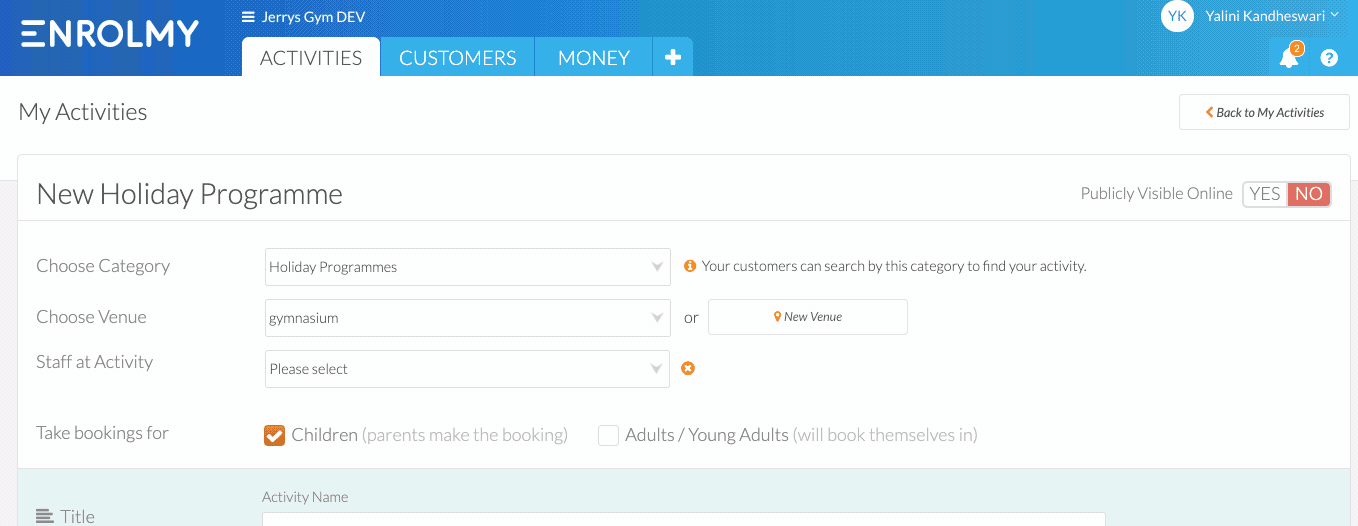Expand the Yalini Kandheswari user menu
The width and height of the screenshot is (1358, 526).
(x=1271, y=16)
